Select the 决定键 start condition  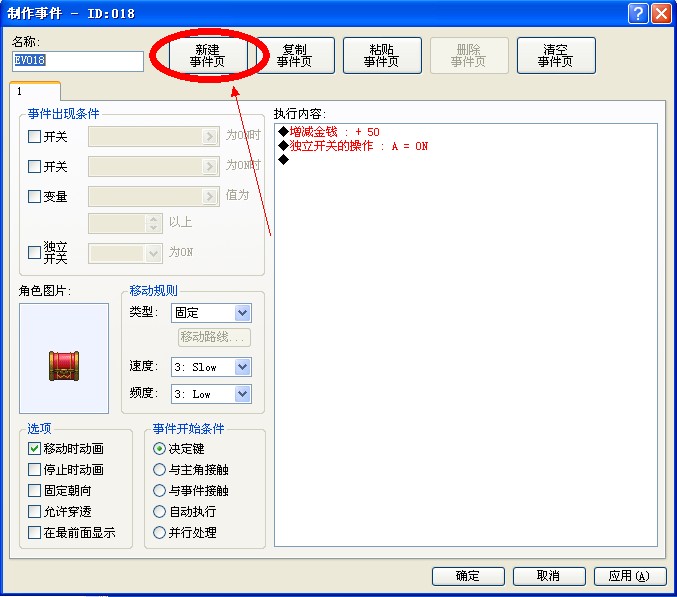(159, 449)
